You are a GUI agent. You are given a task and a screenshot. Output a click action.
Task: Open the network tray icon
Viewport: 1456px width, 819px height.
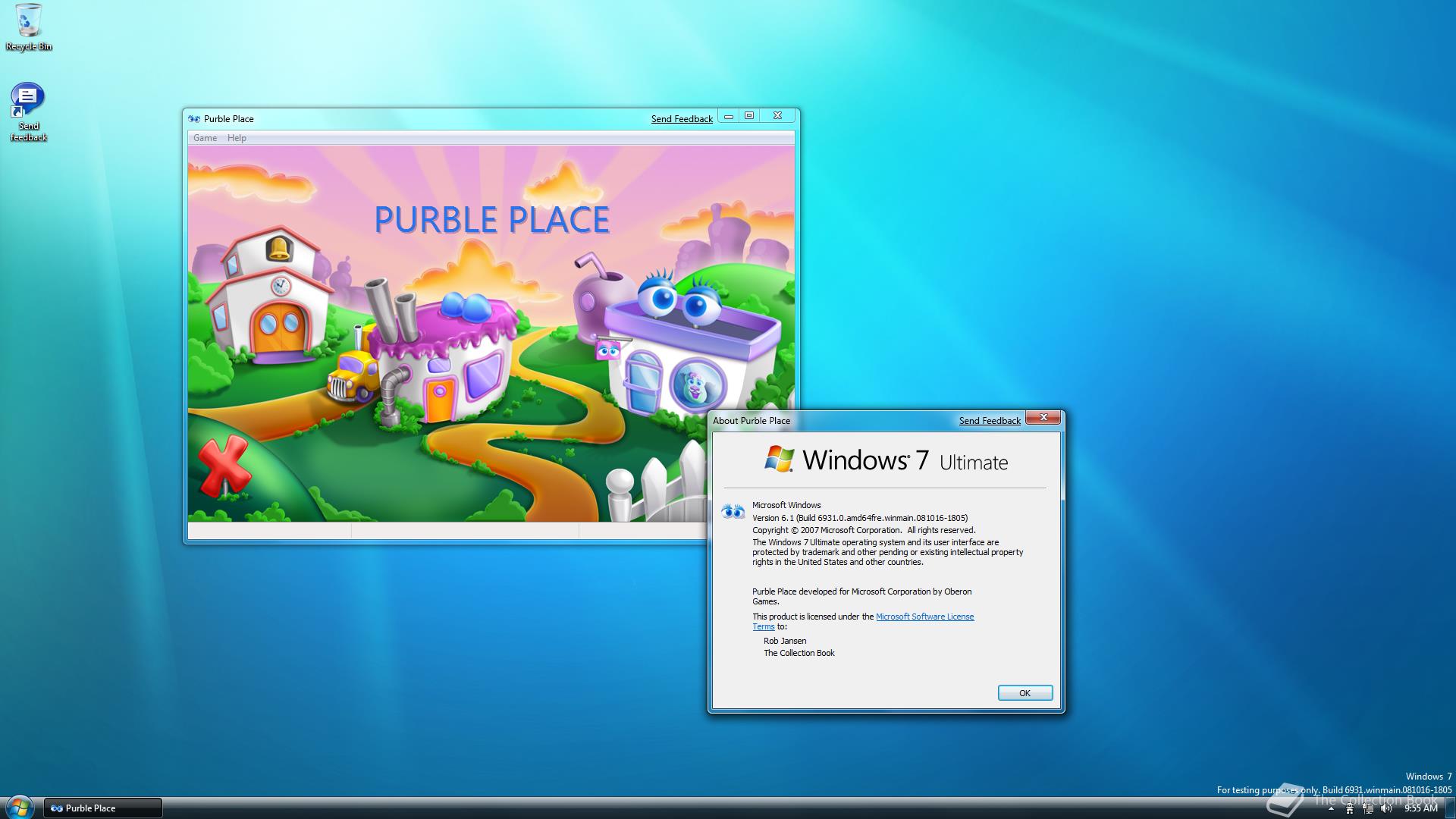(x=1368, y=809)
